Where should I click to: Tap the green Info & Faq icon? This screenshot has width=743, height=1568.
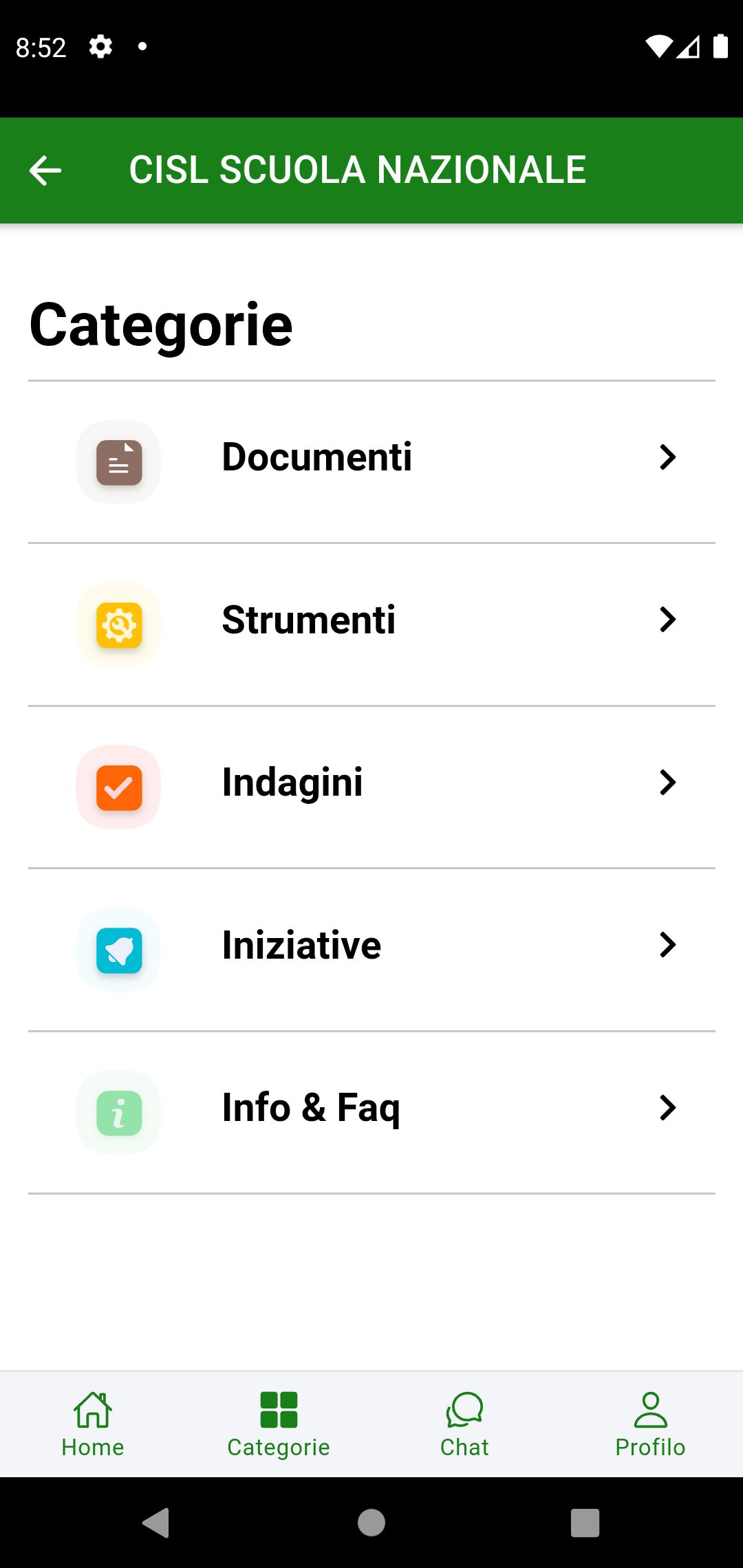119,1113
